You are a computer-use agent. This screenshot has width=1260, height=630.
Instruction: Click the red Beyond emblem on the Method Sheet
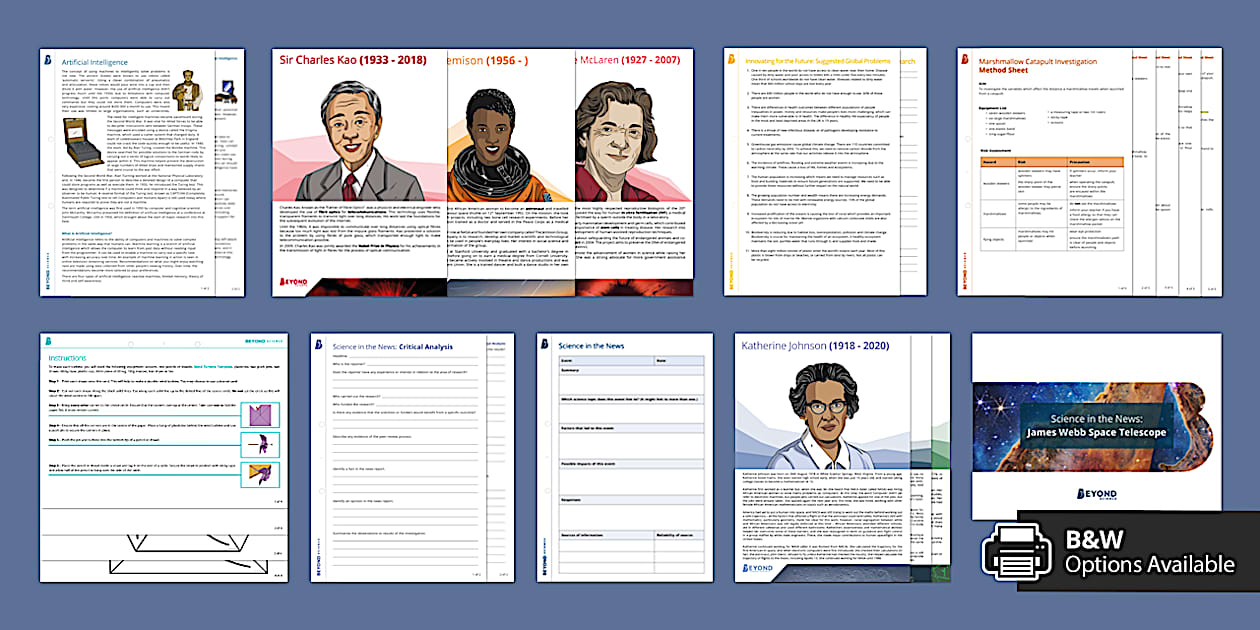tap(966, 59)
